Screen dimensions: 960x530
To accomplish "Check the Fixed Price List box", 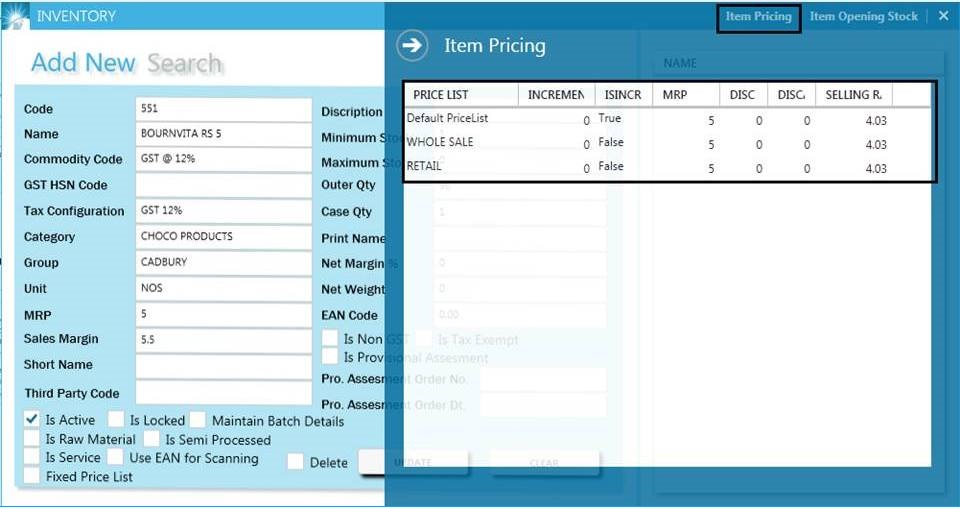I will pyautogui.click(x=32, y=476).
